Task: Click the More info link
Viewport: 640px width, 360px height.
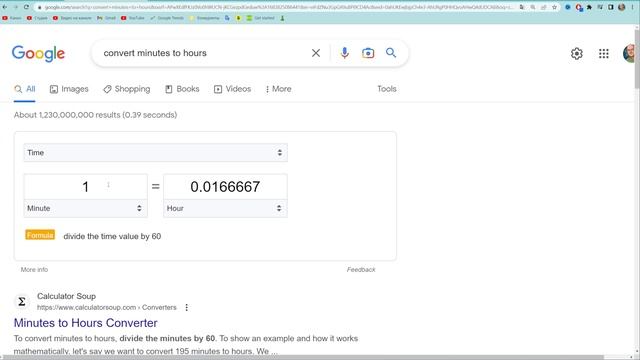Action: [x=34, y=269]
